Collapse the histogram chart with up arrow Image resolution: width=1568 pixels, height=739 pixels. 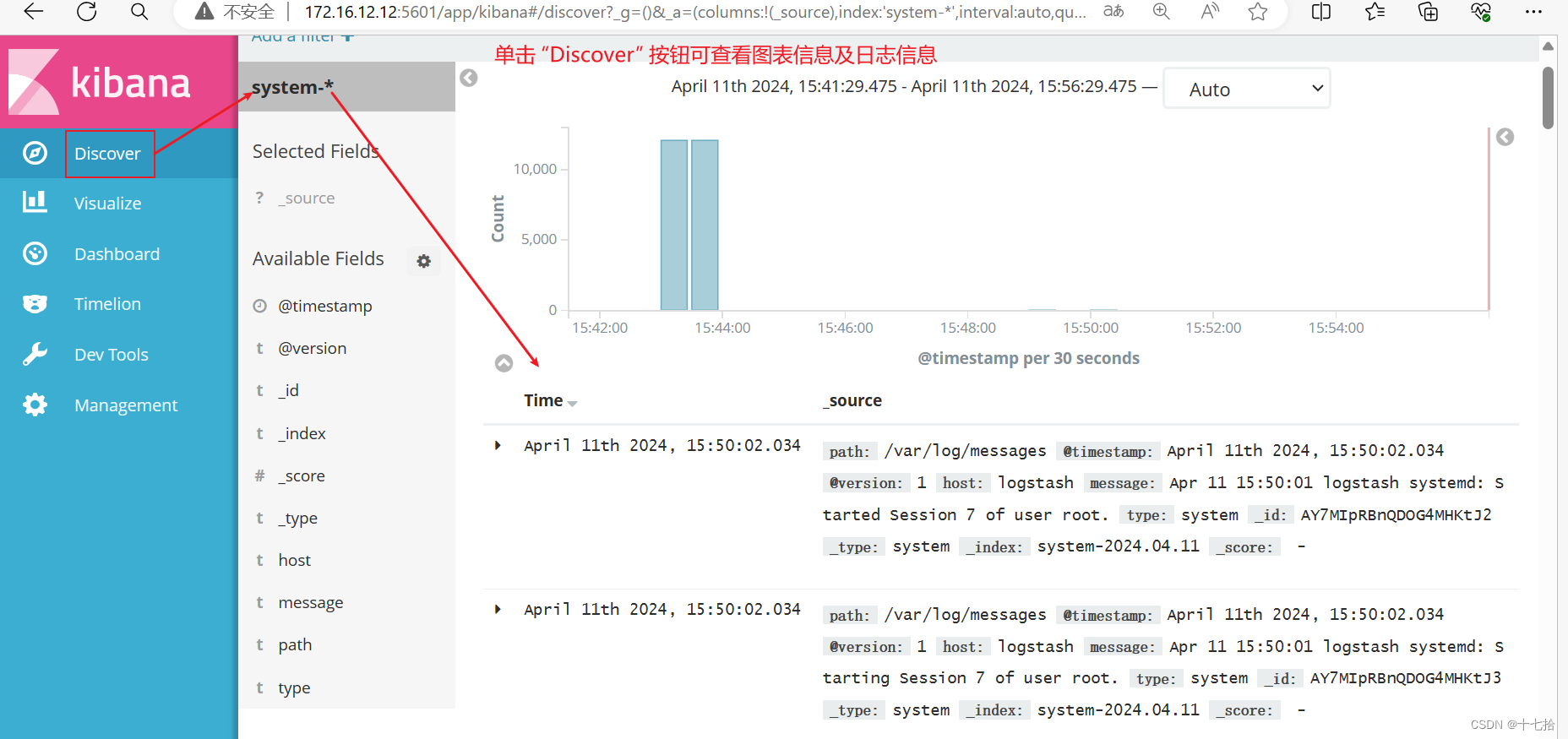(504, 363)
